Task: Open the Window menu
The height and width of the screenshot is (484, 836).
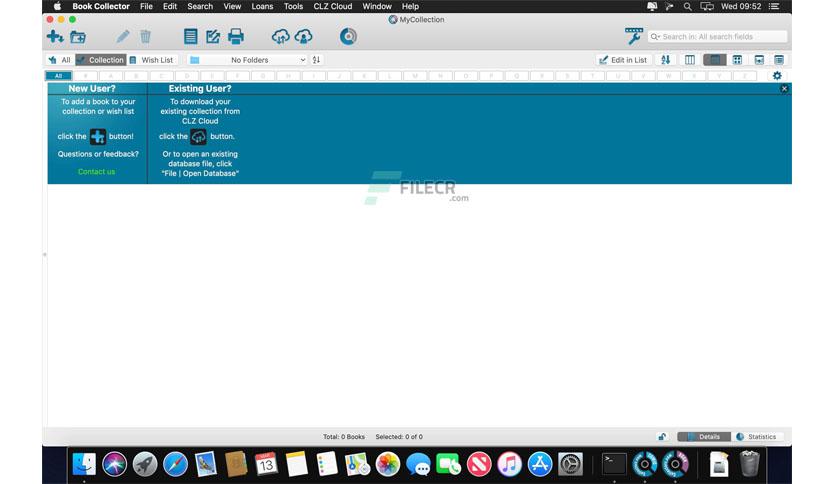Action: (377, 6)
